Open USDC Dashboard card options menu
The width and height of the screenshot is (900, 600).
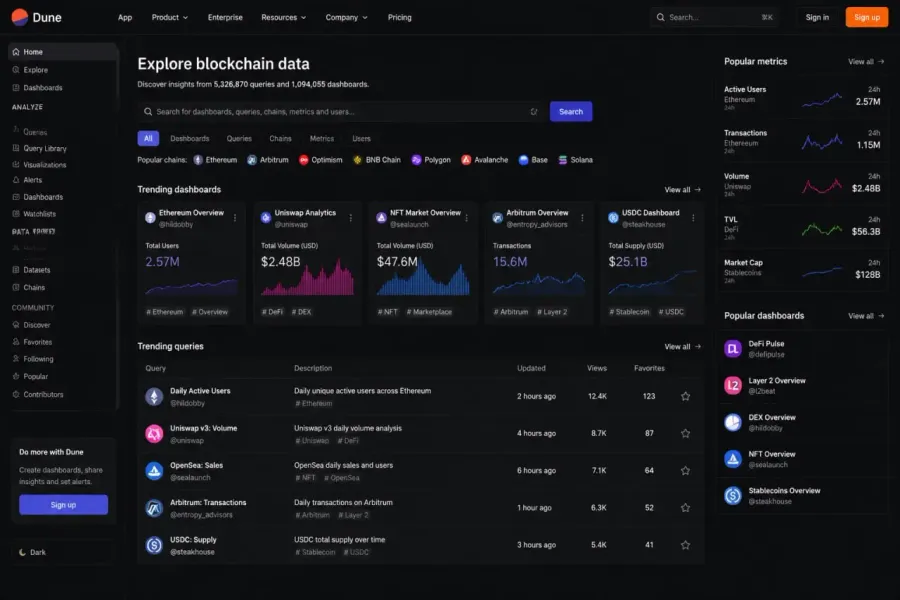click(x=693, y=218)
